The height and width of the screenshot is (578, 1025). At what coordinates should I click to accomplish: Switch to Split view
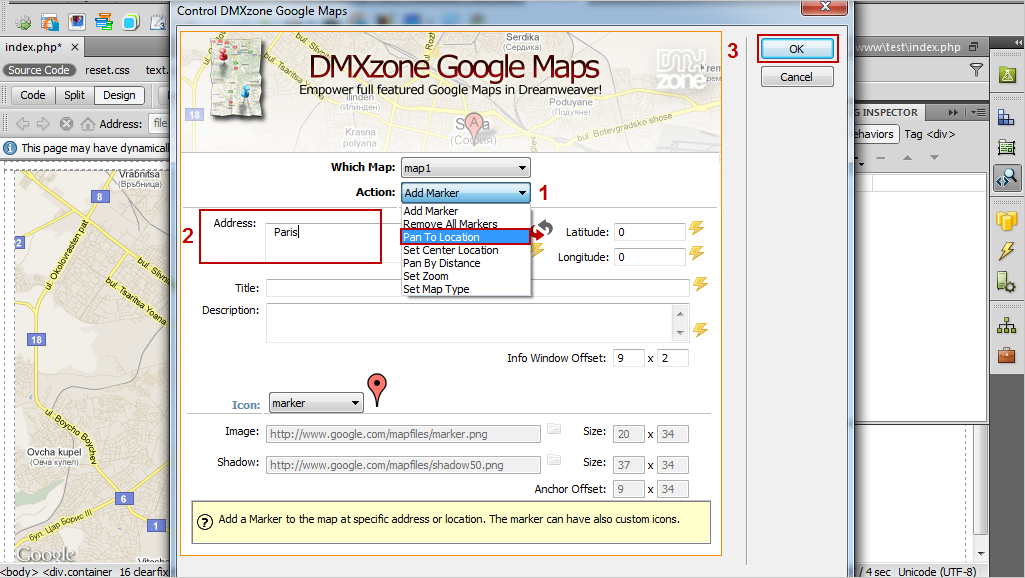point(75,95)
